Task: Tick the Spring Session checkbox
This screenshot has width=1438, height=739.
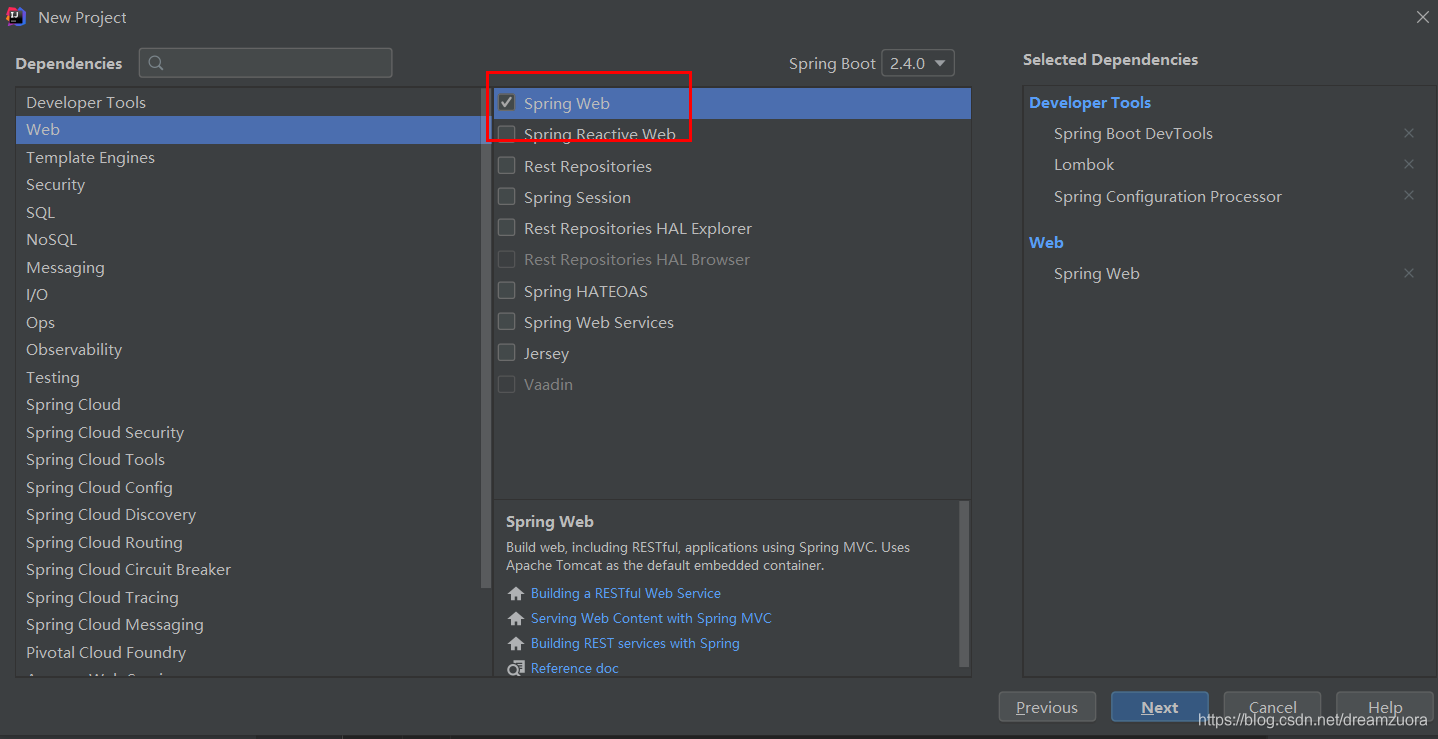Action: [507, 197]
